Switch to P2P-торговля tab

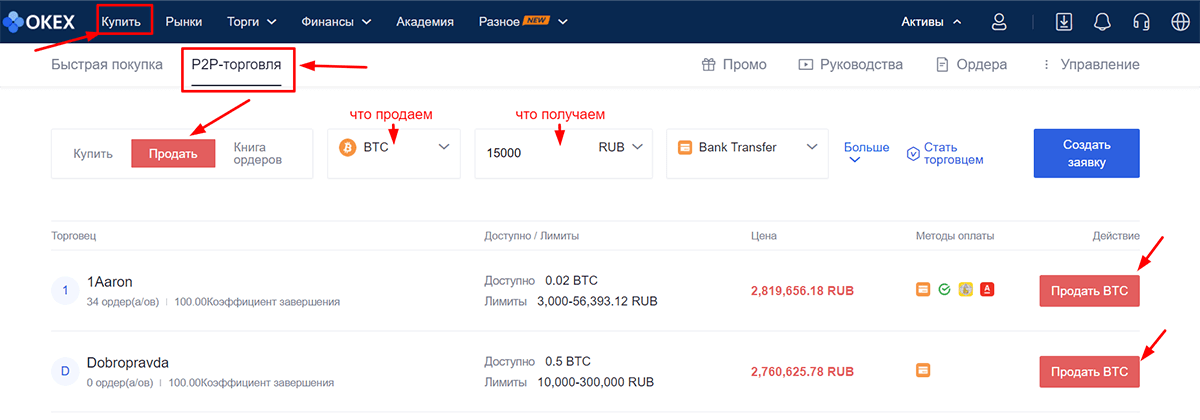point(238,64)
